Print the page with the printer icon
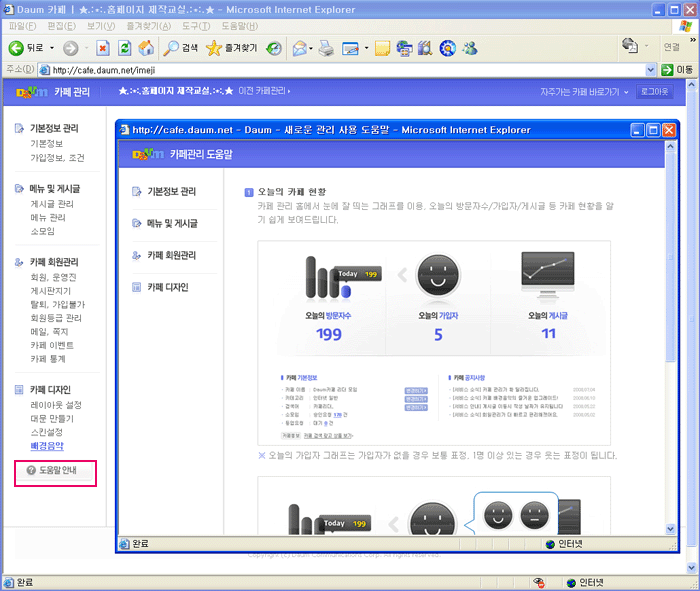 [326, 48]
